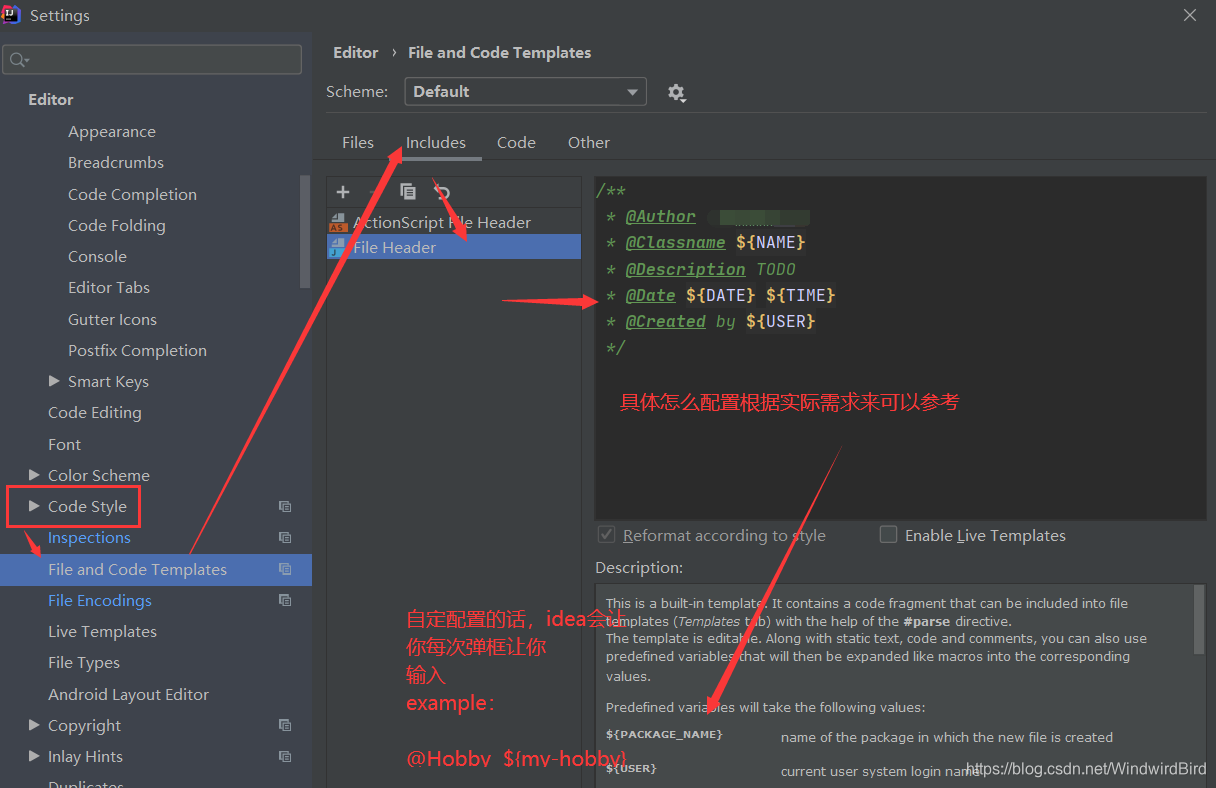
Task: Switch to the Includes tab
Action: tap(436, 143)
